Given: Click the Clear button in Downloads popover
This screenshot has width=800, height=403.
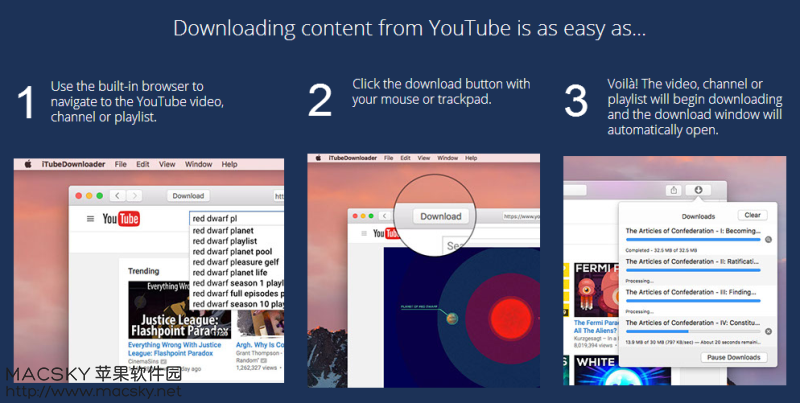Looking at the screenshot, I should [x=753, y=215].
